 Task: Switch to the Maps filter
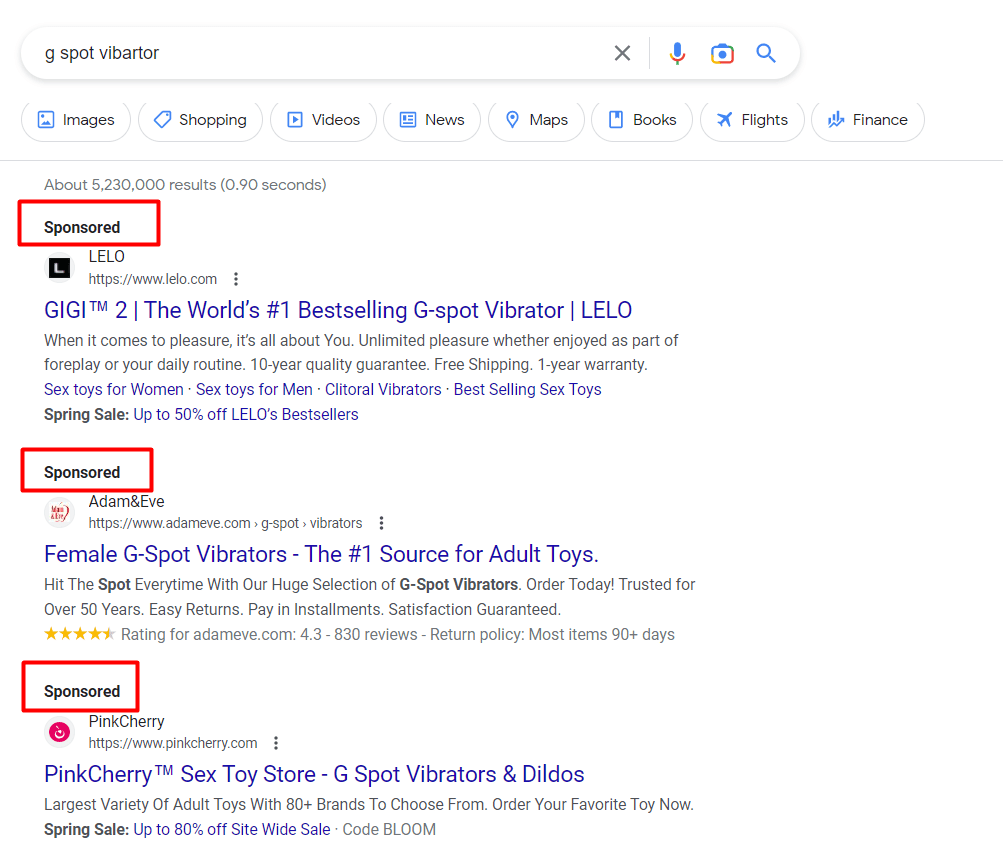(x=536, y=120)
